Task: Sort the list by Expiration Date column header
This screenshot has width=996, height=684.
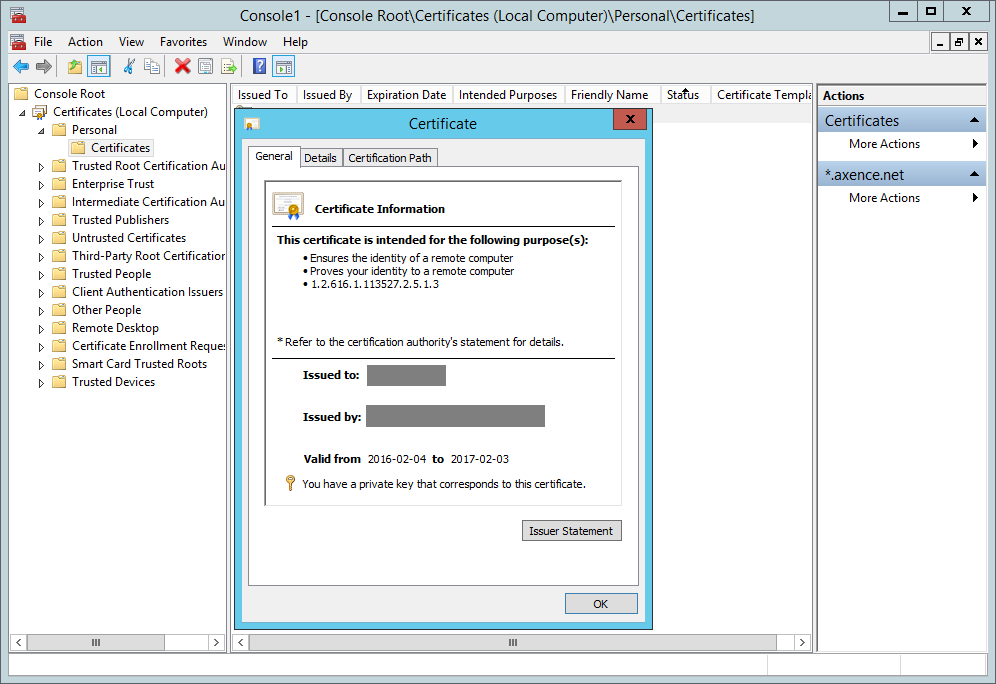Action: pyautogui.click(x=406, y=95)
